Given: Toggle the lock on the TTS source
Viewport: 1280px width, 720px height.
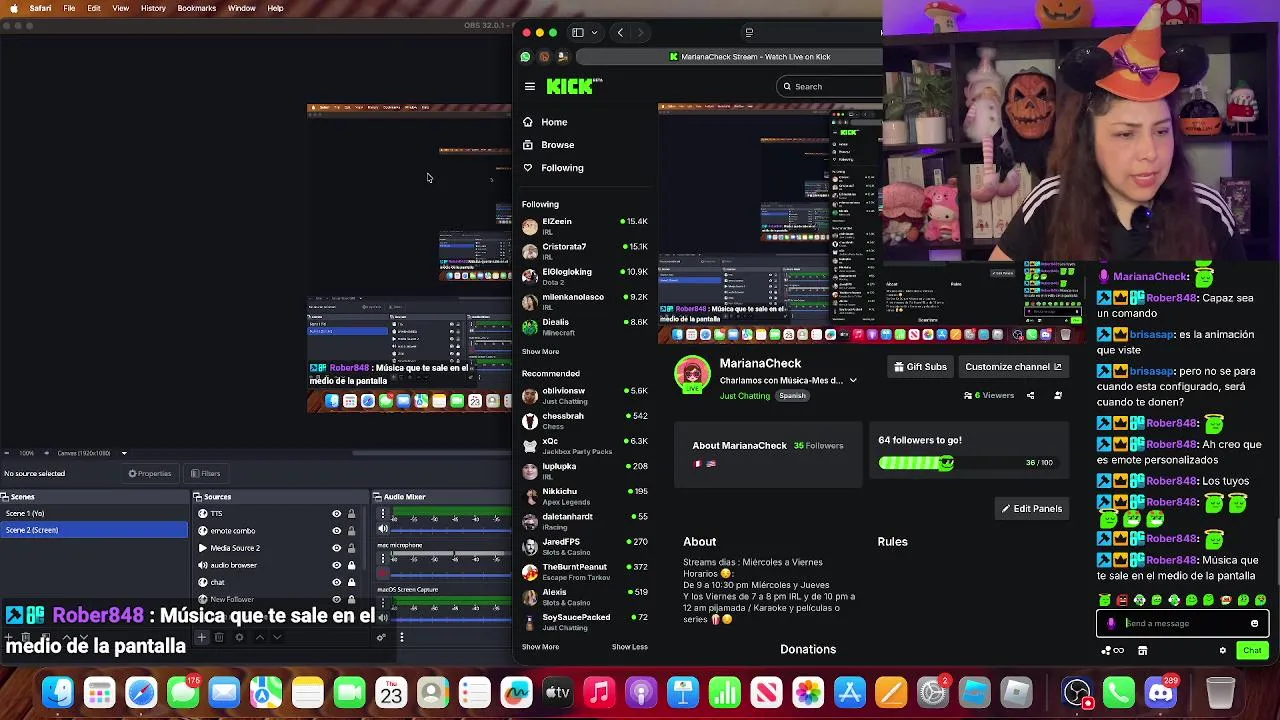Looking at the screenshot, I should (x=351, y=514).
